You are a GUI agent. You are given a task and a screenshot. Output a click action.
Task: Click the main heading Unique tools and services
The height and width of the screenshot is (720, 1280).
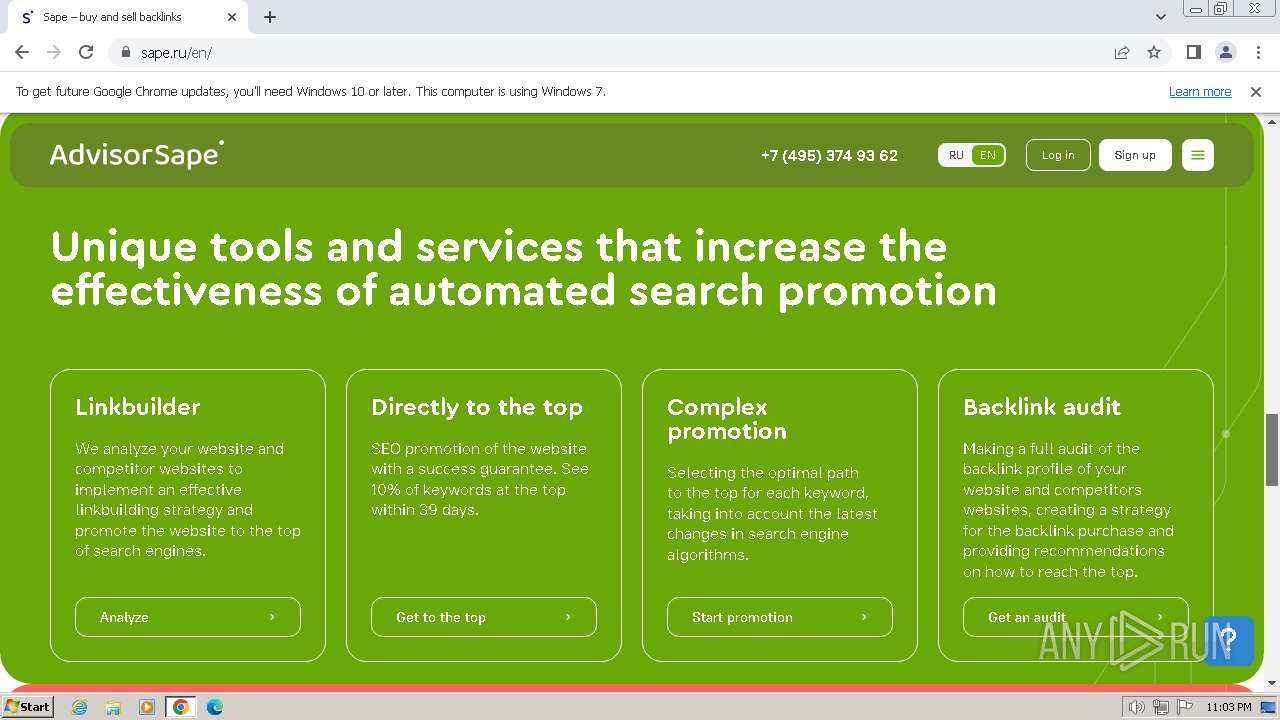point(524,268)
